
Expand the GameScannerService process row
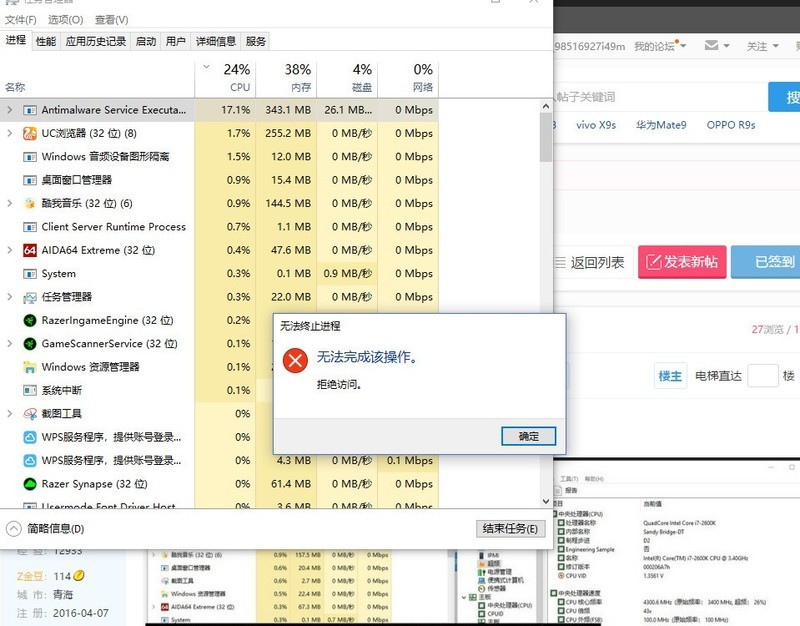coord(10,344)
